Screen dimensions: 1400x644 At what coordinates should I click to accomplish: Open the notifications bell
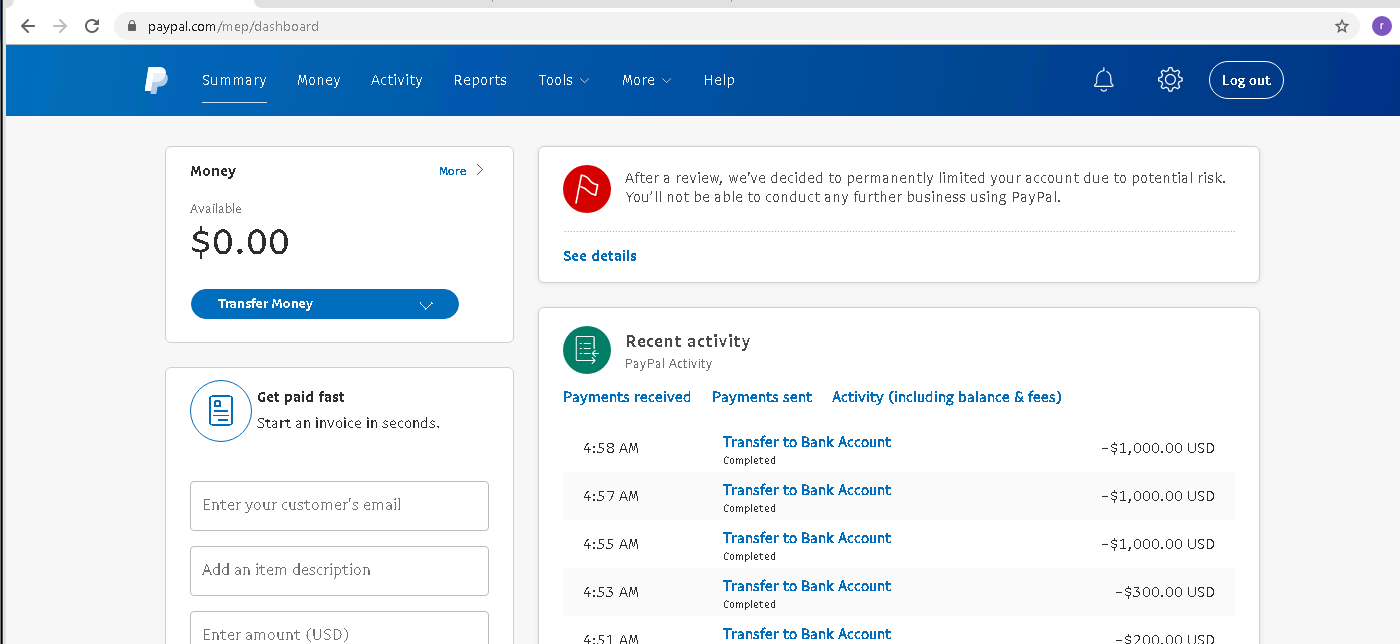pos(1103,80)
